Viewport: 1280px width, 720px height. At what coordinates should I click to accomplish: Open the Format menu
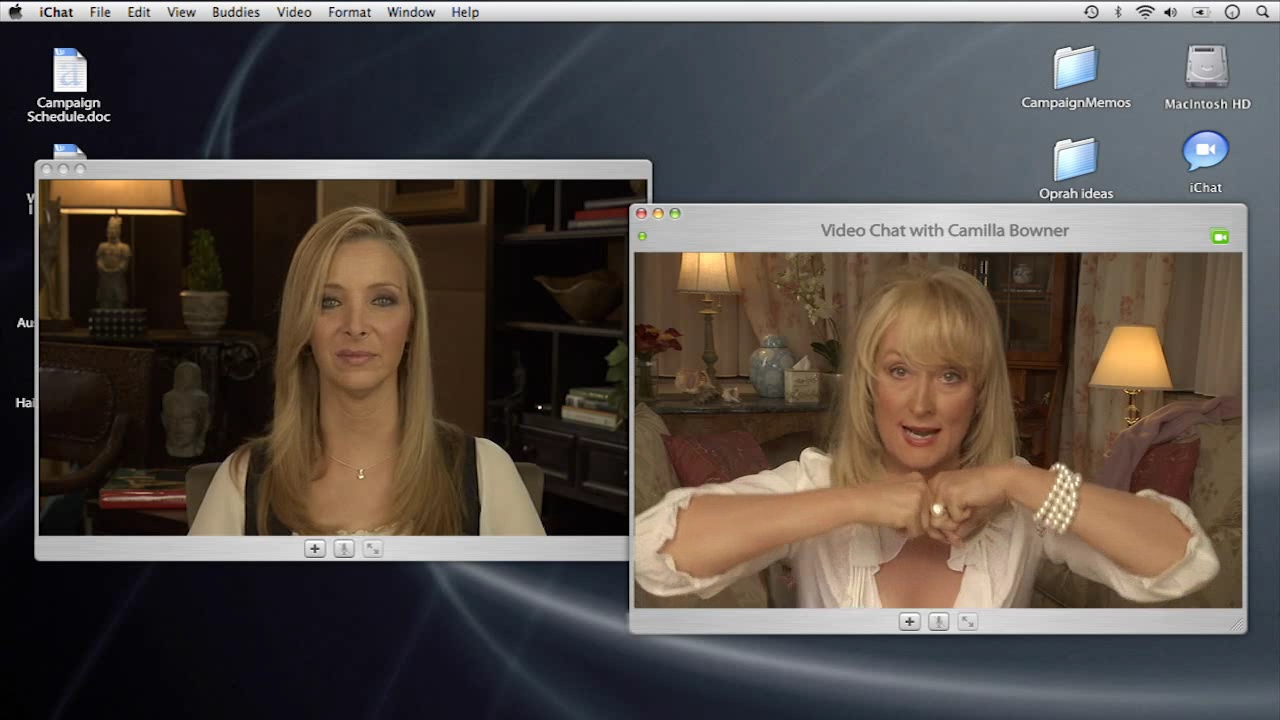(349, 12)
